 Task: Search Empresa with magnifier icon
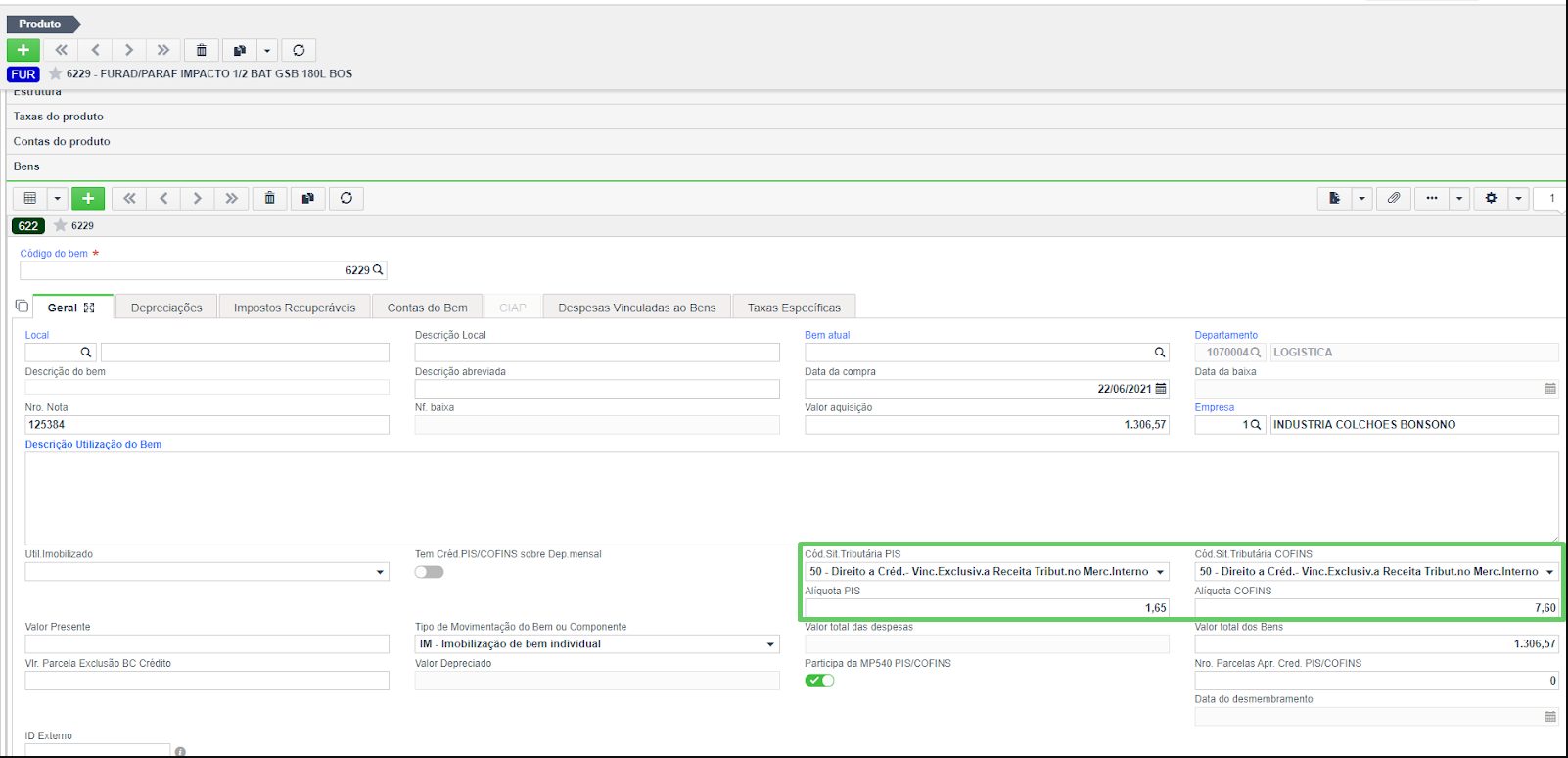click(1256, 425)
